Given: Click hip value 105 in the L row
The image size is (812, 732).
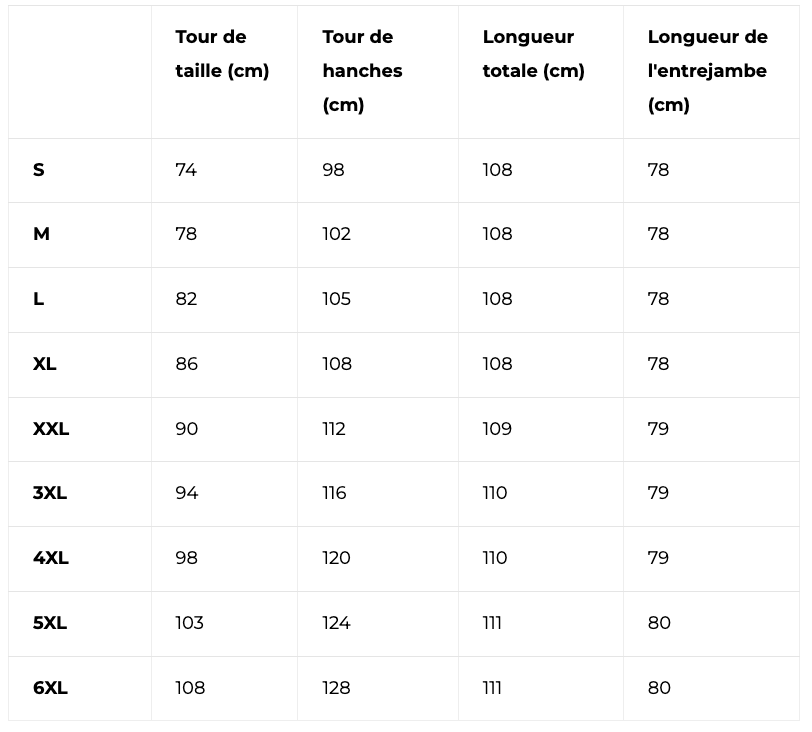Looking at the screenshot, I should point(337,299).
